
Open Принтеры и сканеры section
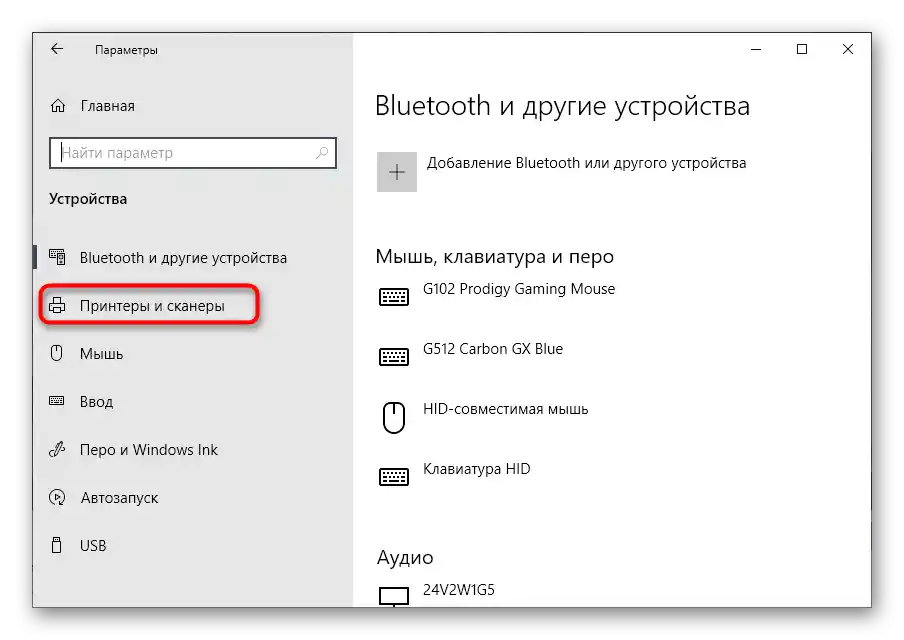152,306
